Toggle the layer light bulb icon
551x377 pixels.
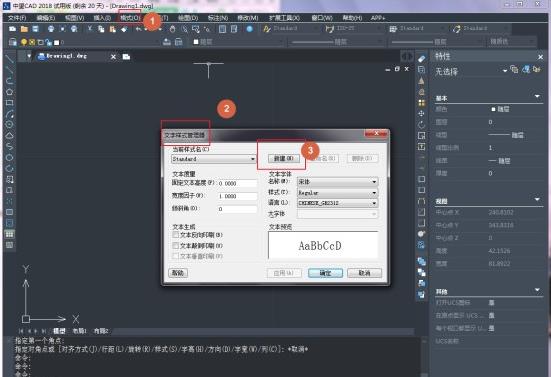point(24,42)
